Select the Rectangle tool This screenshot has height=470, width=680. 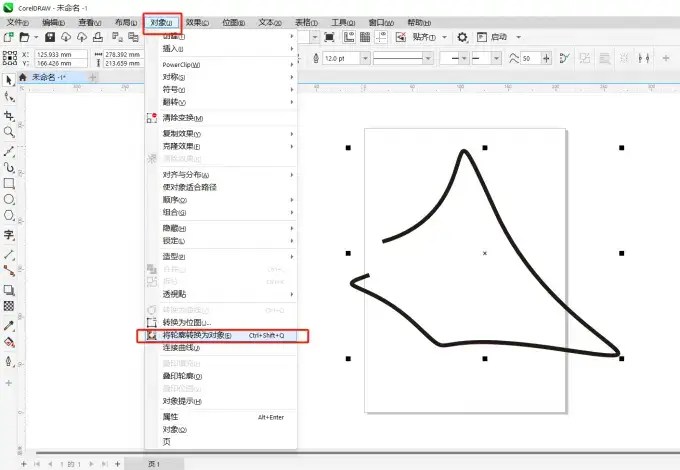9,183
